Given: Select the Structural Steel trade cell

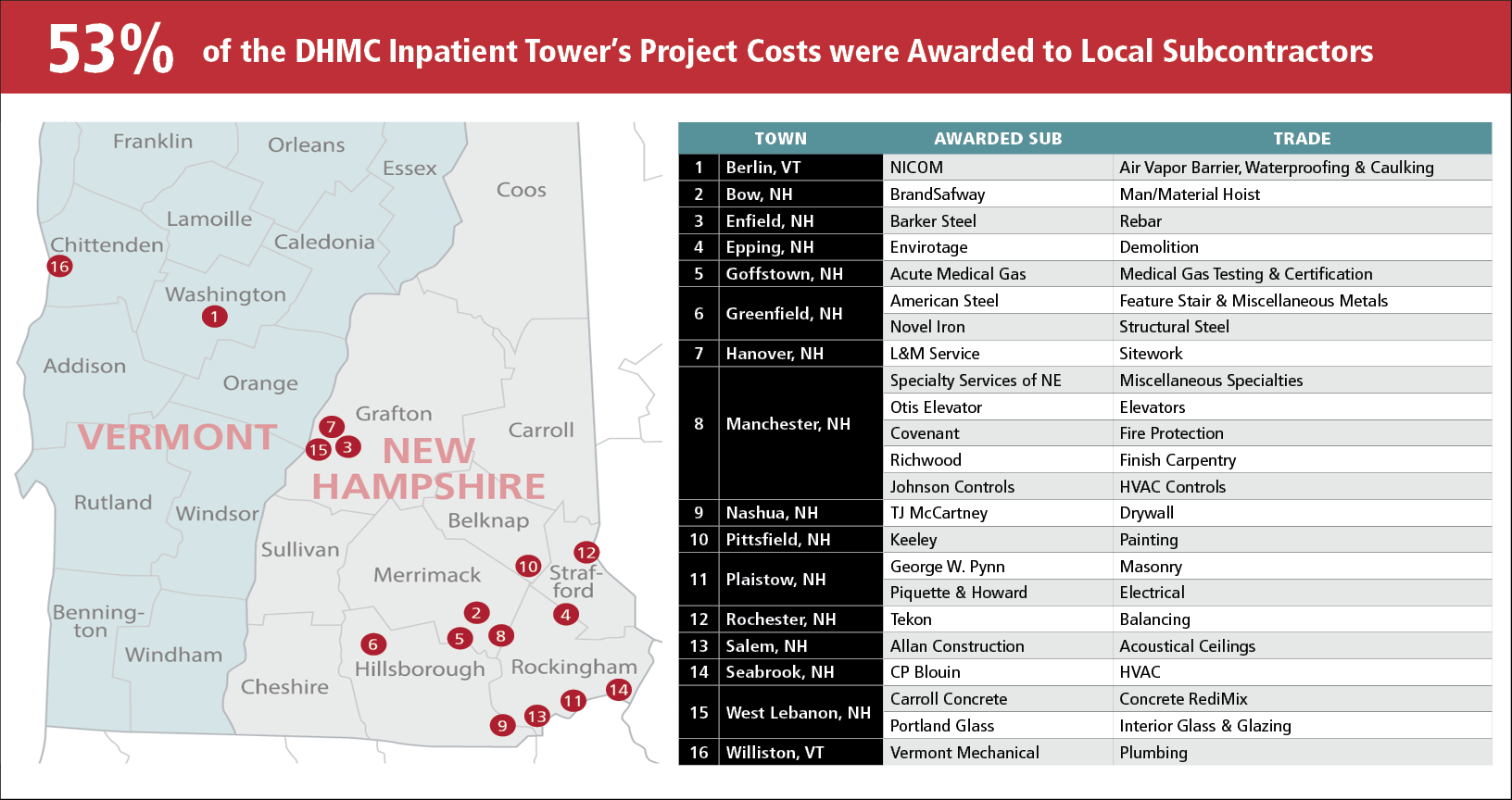Looking at the screenshot, I should pos(1174,327).
